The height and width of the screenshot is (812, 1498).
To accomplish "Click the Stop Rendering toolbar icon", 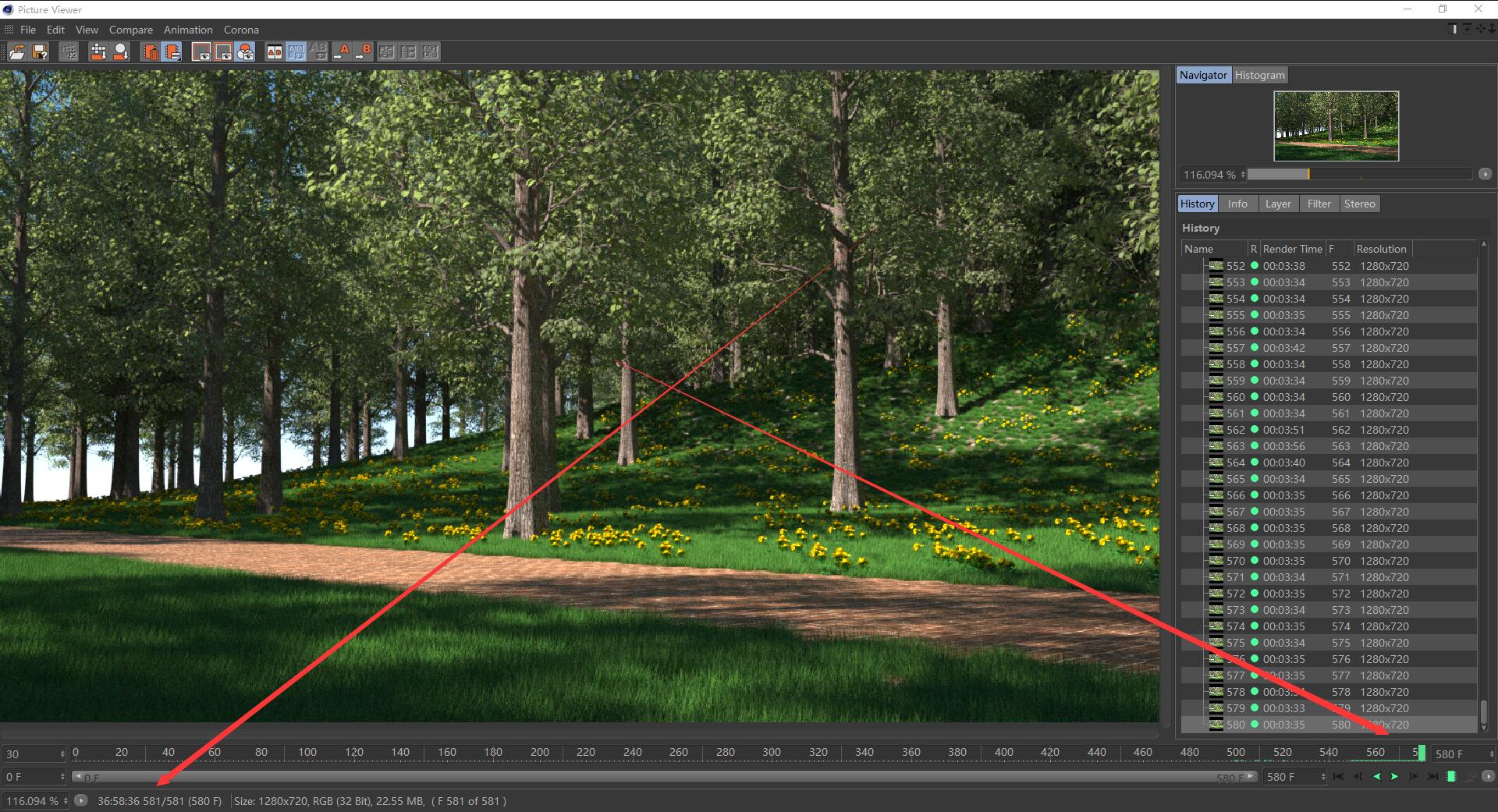I will tap(69, 52).
